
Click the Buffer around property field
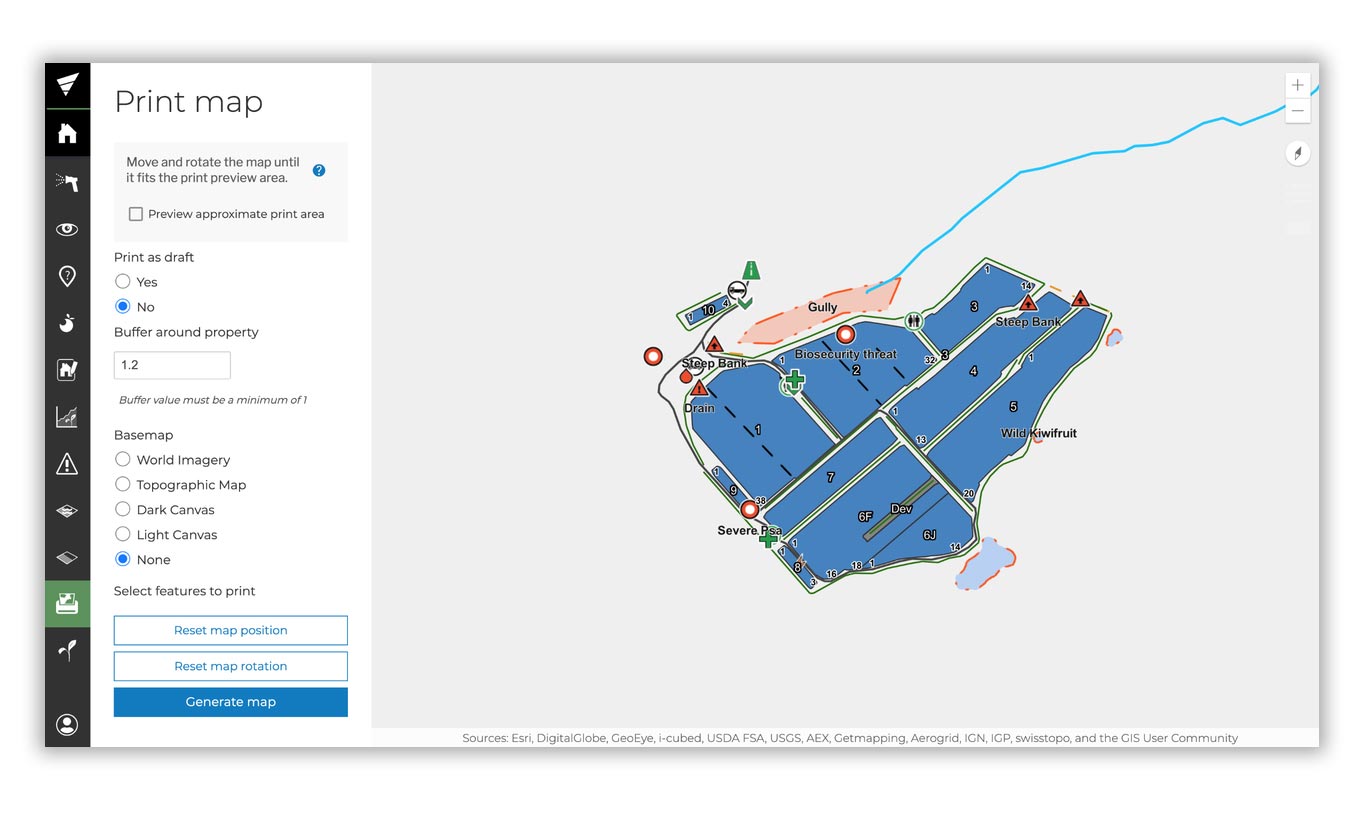pyautogui.click(x=172, y=365)
